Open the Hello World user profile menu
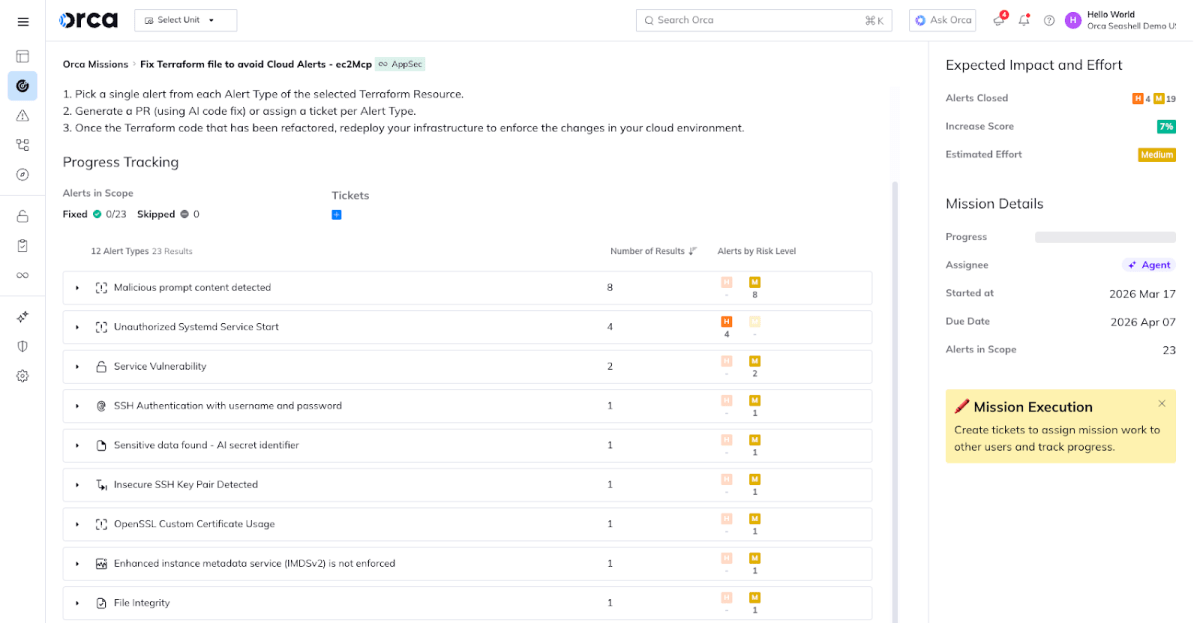The height and width of the screenshot is (623, 1200). pyautogui.click(x=1120, y=20)
